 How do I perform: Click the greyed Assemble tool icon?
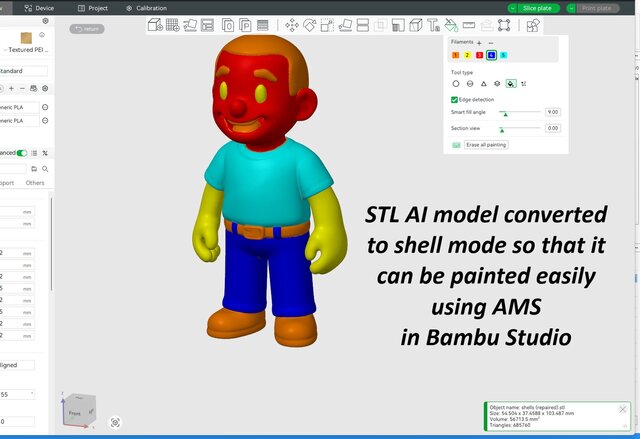click(x=487, y=25)
